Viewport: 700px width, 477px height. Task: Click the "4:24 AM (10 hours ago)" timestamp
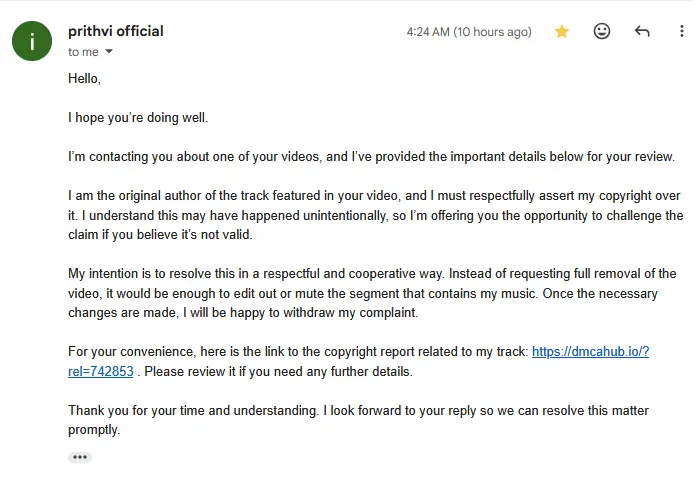pos(468,32)
